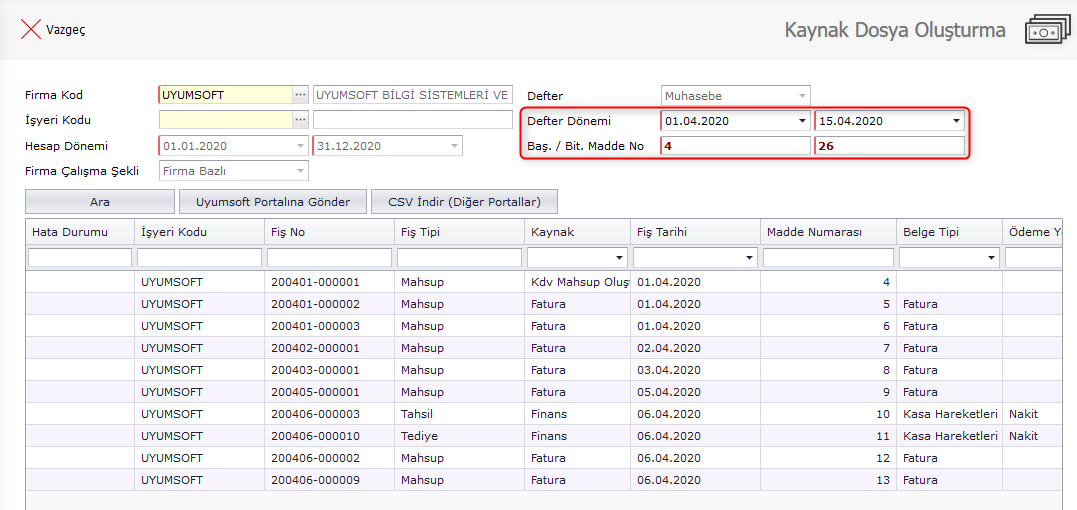The width and height of the screenshot is (1077, 510).
Task: Click the starting Madde No field containing 4
Action: [735, 146]
